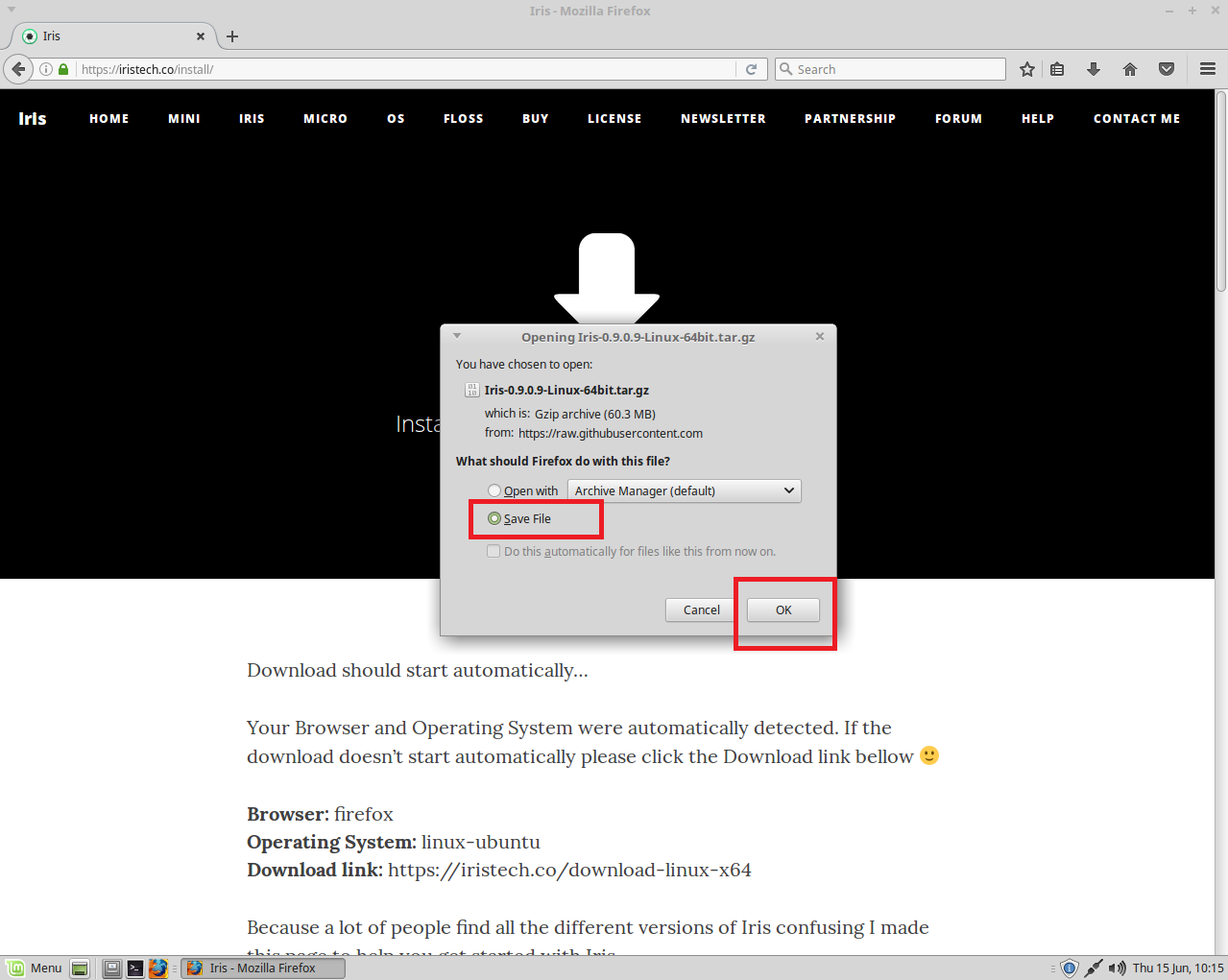
Task: Show your bookmarks list
Action: coord(1057,69)
